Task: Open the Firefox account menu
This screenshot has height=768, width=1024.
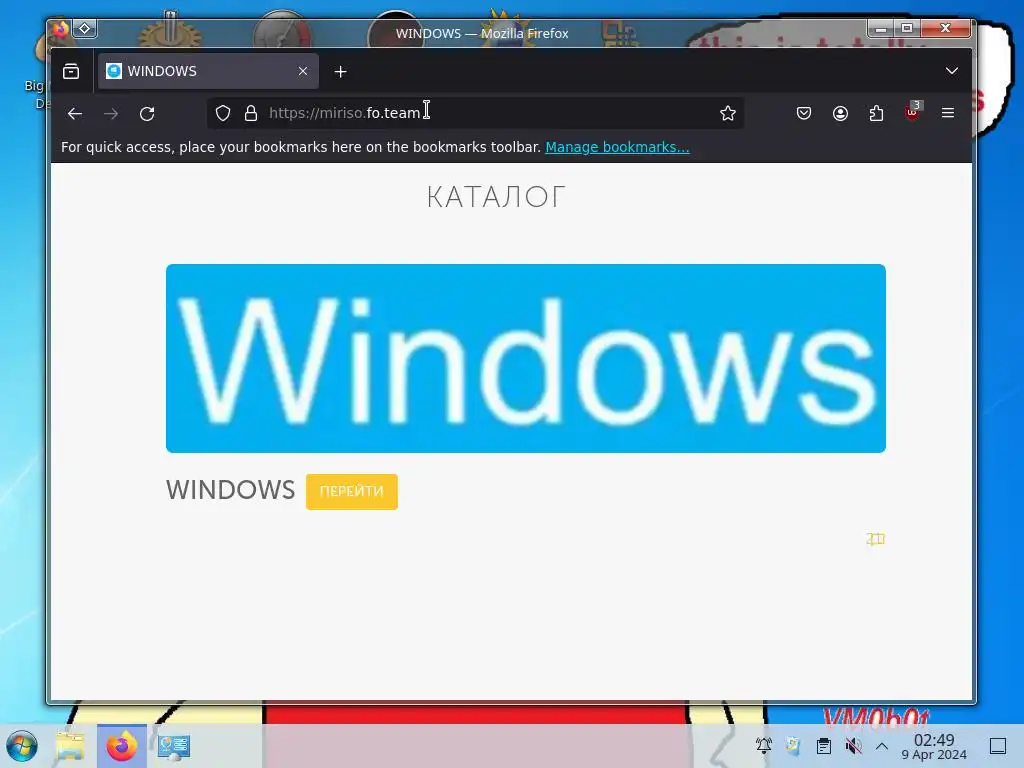Action: pos(840,113)
